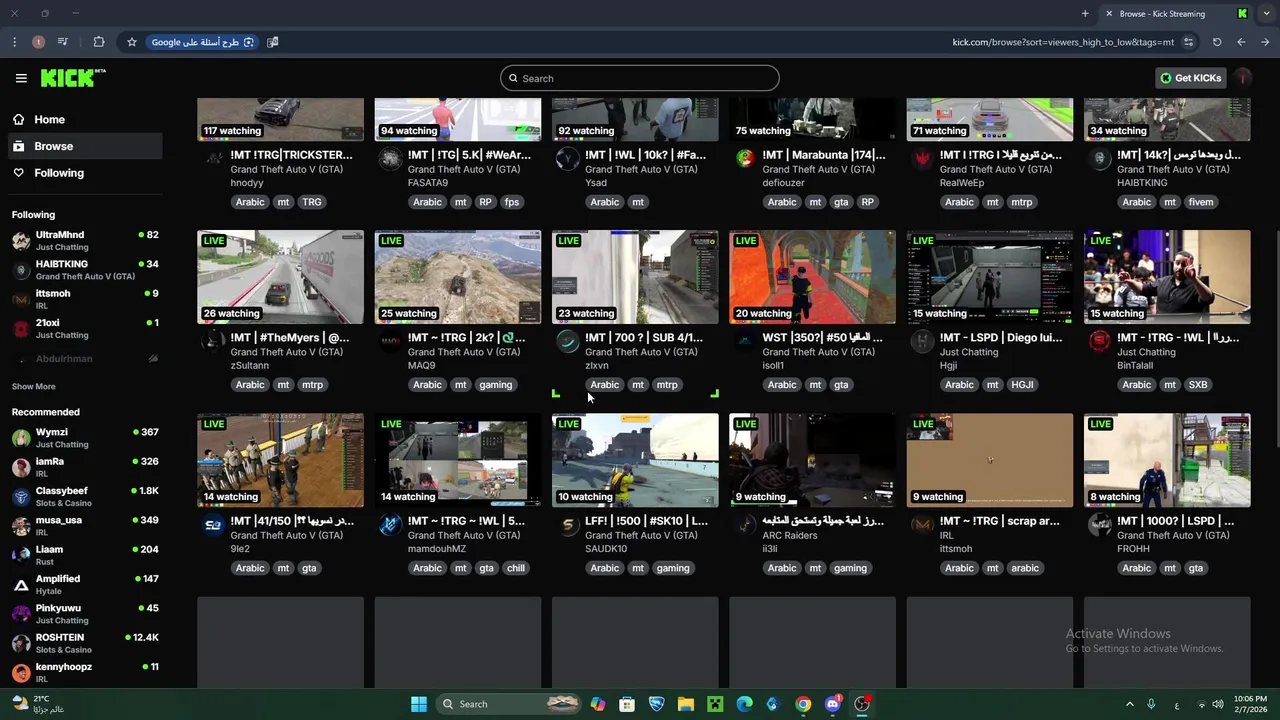
Task: Click the Get KICKs button
Action: (1190, 78)
